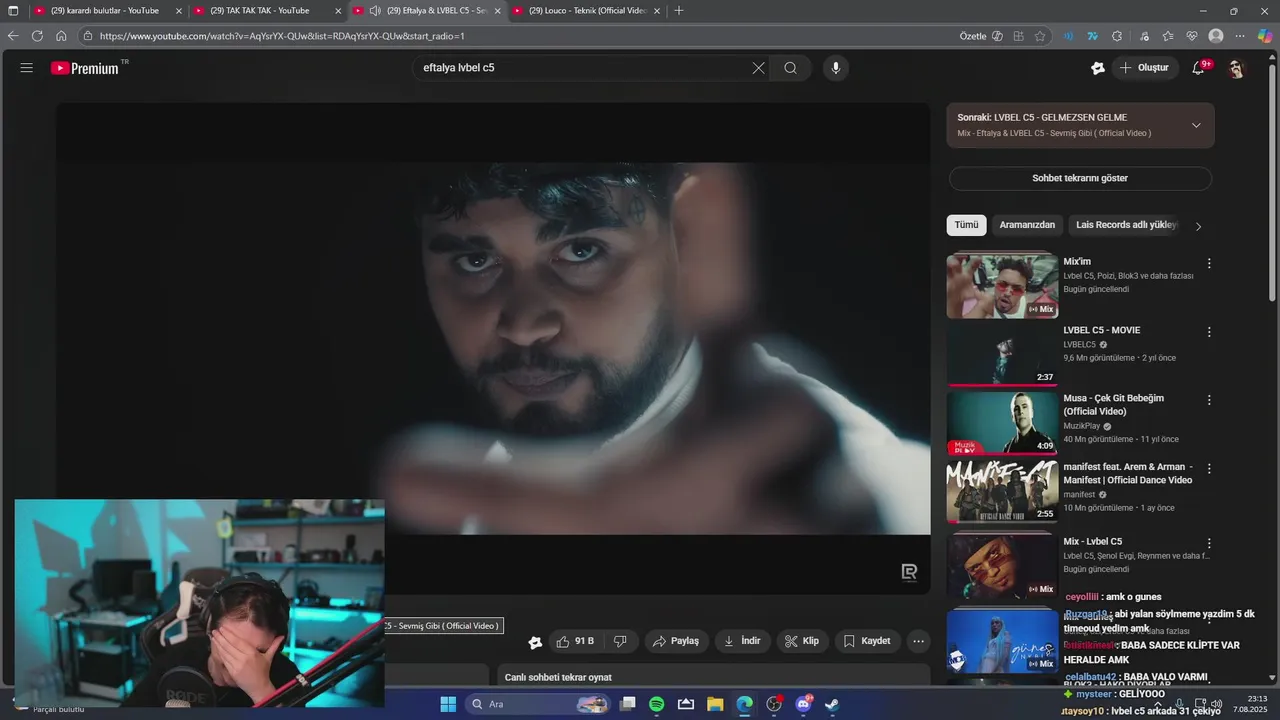Select the Aramanızdan filter chip
This screenshot has height=720, width=1280.
(1027, 225)
